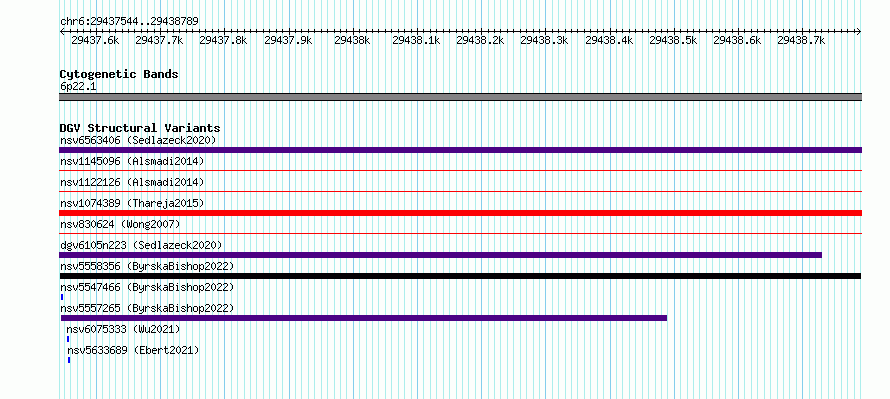This screenshot has height=399, width=890.
Task: Click the 29437.9k ruler label
Action: coord(288,40)
